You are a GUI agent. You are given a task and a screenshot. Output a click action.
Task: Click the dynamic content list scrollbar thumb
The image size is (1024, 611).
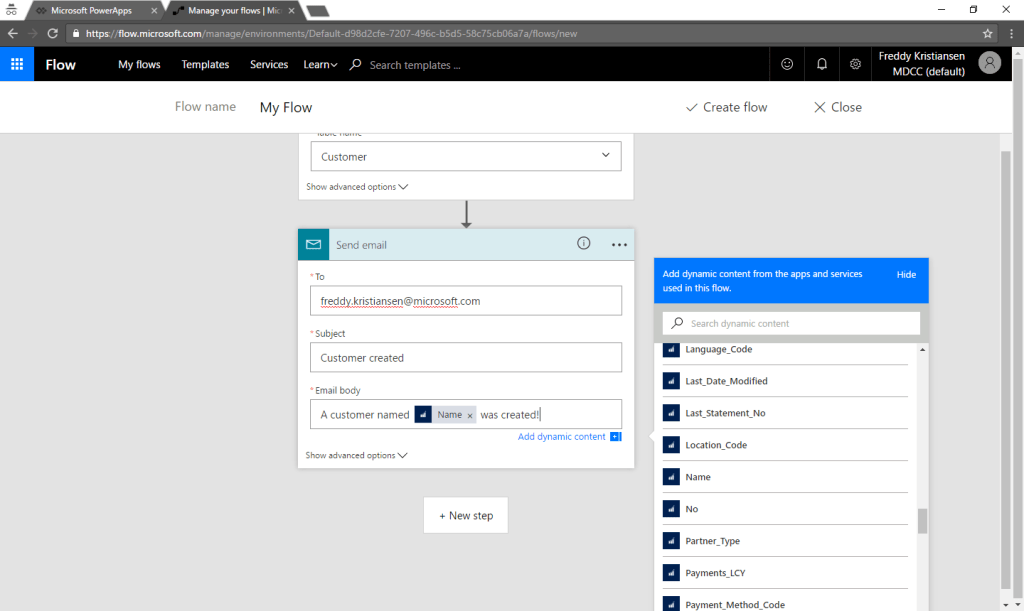click(x=922, y=521)
